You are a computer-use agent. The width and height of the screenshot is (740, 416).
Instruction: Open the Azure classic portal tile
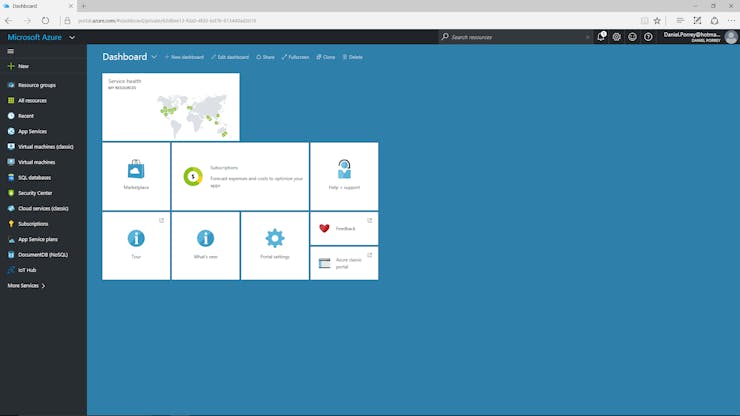(344, 263)
